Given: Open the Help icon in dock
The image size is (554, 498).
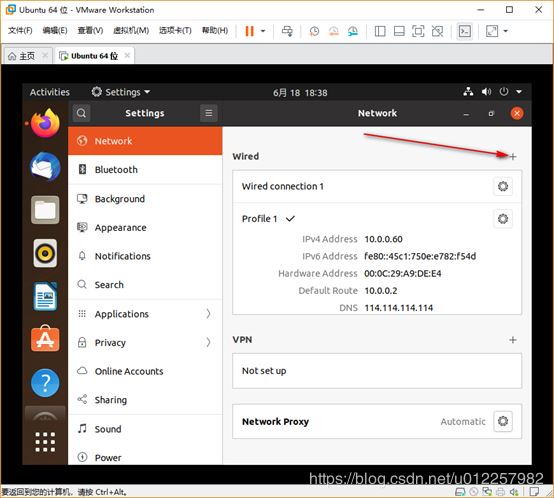Looking at the screenshot, I should (45, 383).
